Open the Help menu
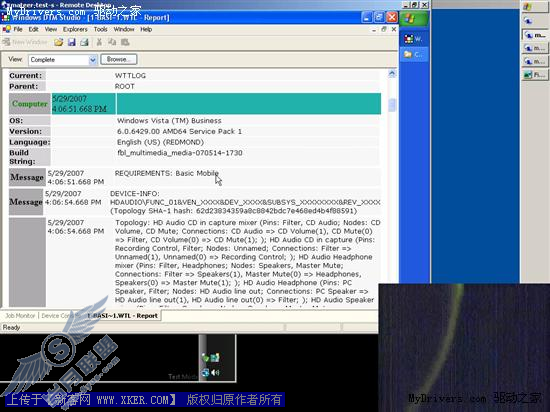 pyautogui.click(x=146, y=29)
